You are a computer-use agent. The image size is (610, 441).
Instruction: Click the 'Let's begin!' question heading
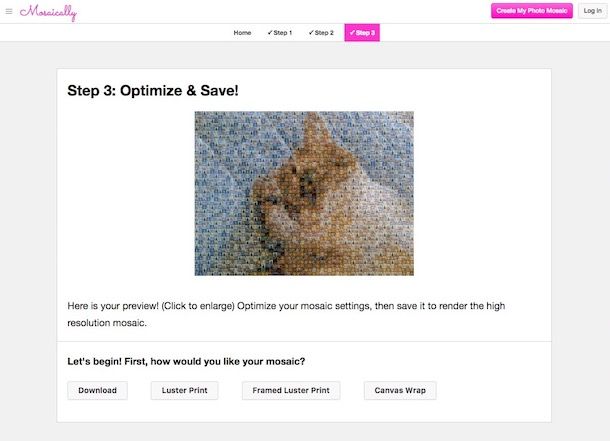click(x=186, y=362)
